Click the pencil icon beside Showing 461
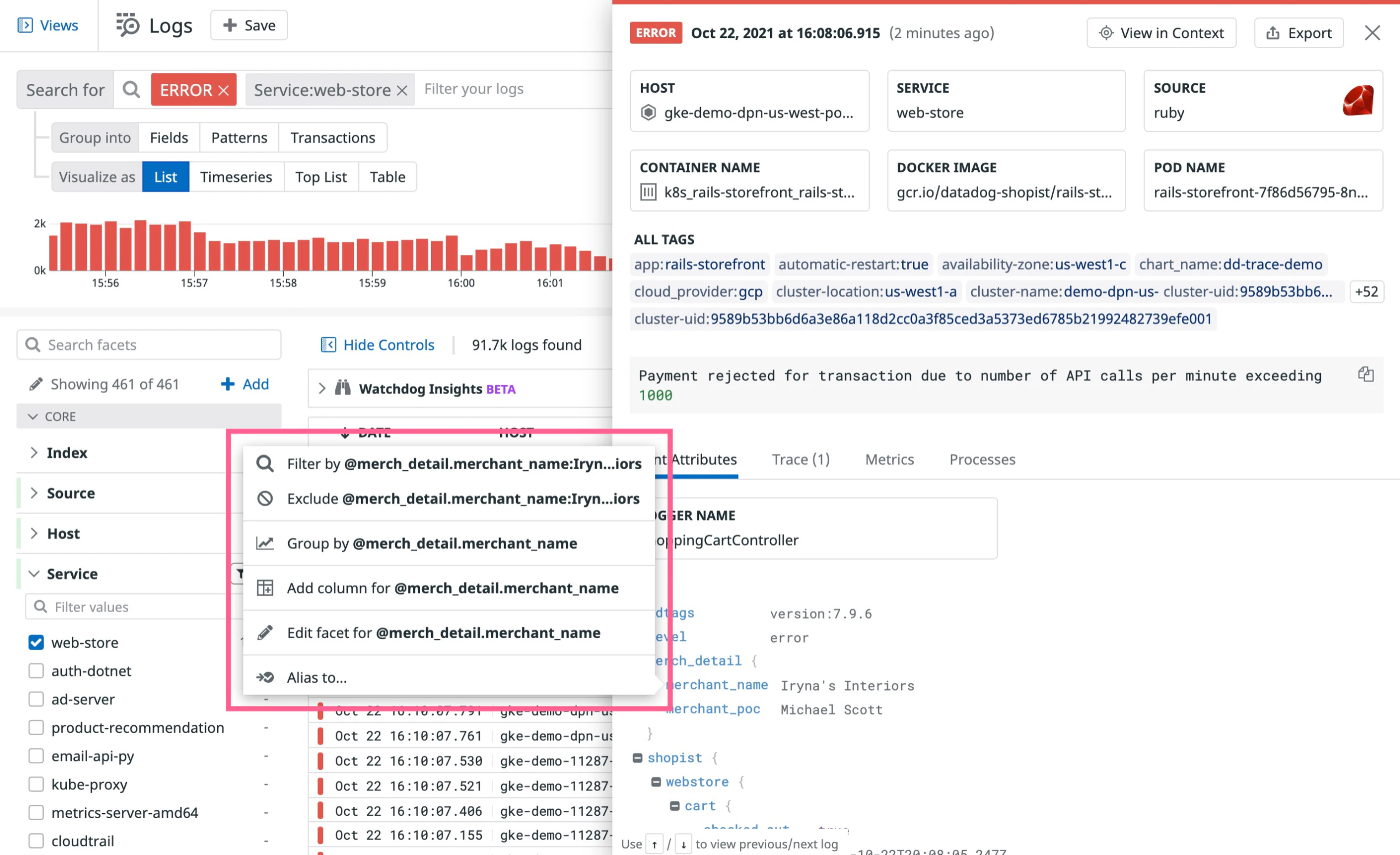 (36, 385)
